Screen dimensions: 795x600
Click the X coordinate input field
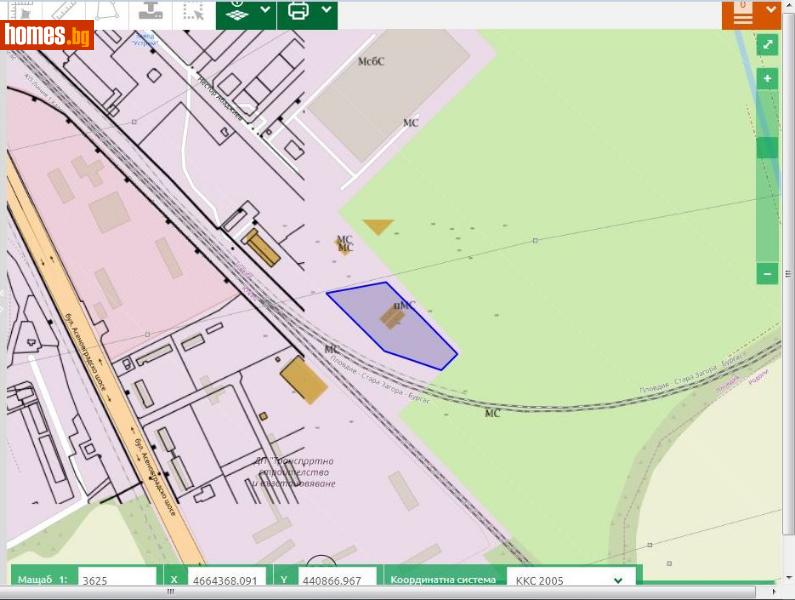(x=226, y=580)
